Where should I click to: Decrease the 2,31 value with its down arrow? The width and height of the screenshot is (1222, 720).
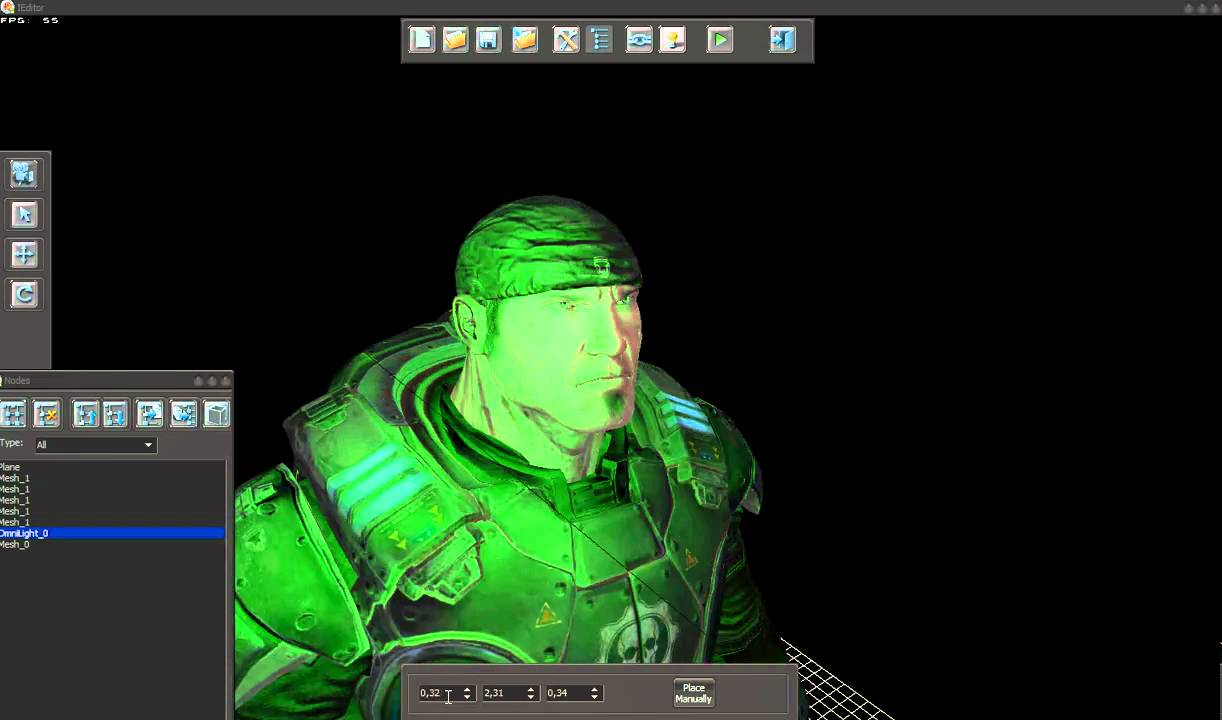point(531,697)
